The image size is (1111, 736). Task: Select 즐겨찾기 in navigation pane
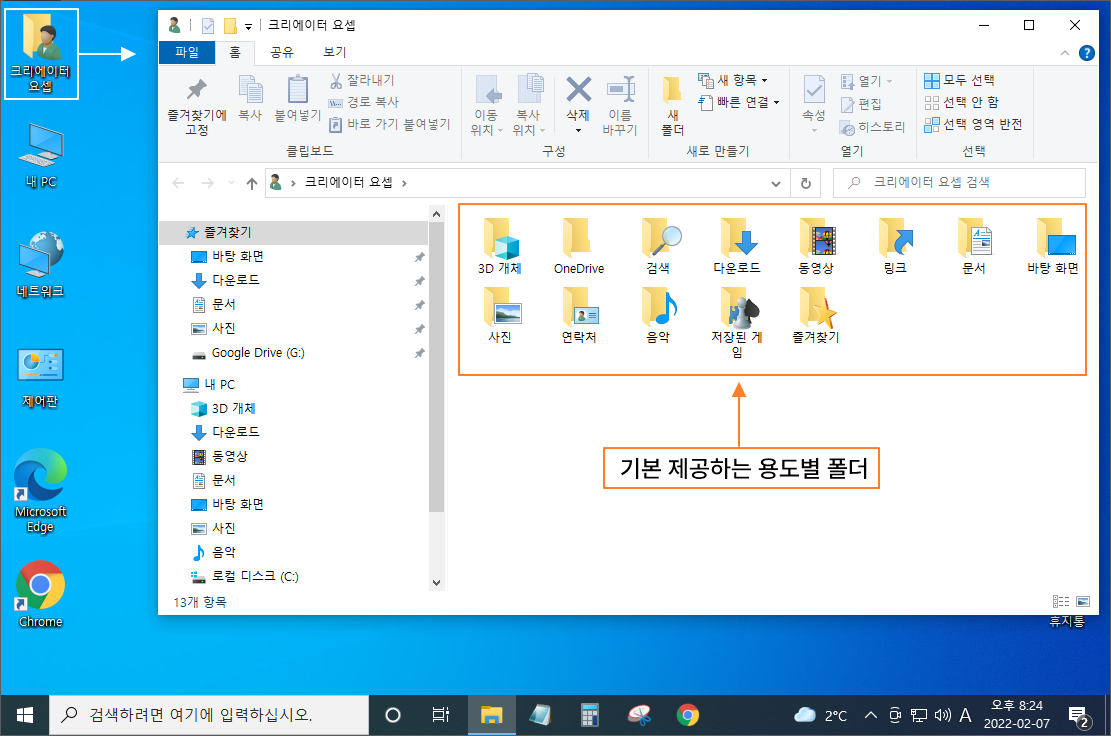pos(293,232)
